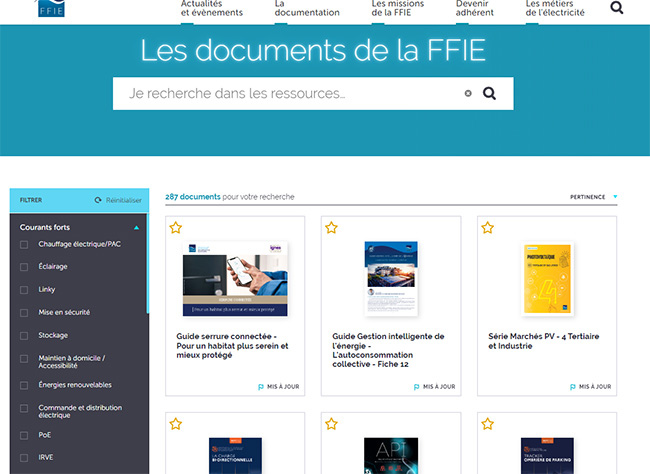The width and height of the screenshot is (650, 474).
Task: Open the FFIE logo home link
Action: pos(50,8)
